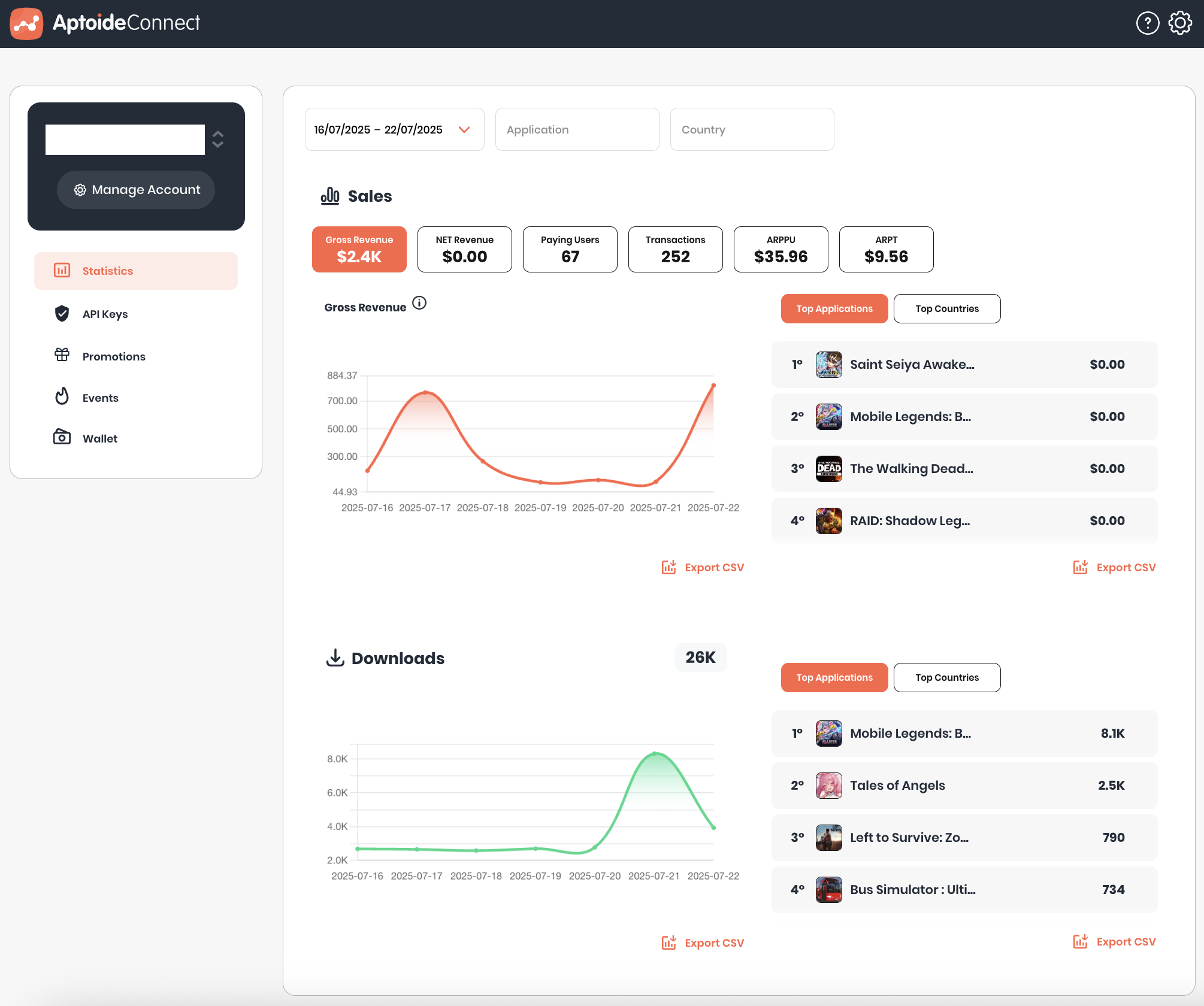Switch to Top Applications tab in Sales
The height and width of the screenshot is (1006, 1204).
point(834,308)
